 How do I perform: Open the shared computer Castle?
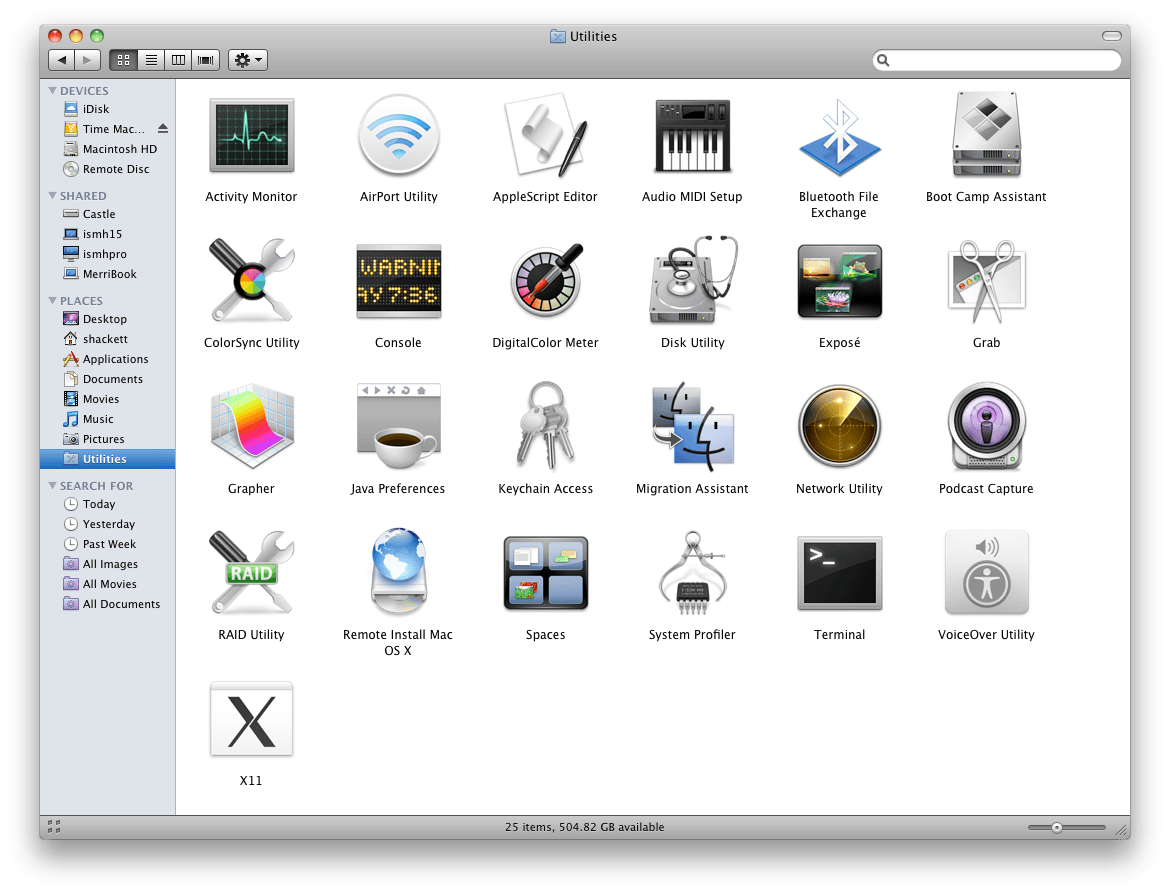pos(107,214)
